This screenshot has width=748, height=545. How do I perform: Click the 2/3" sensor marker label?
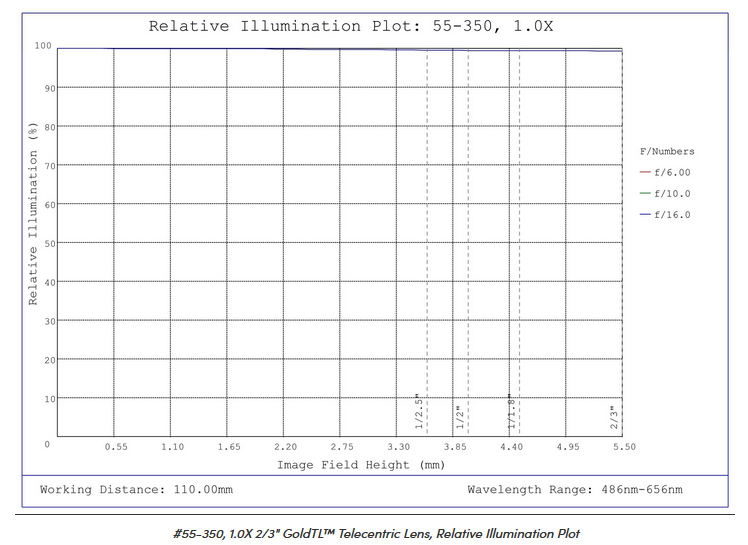click(614, 416)
